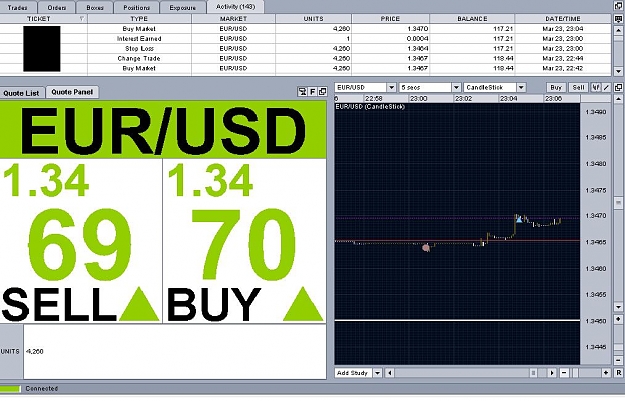The width and height of the screenshot is (625, 401).
Task: Switch to the Positions tab
Action: [136, 7]
